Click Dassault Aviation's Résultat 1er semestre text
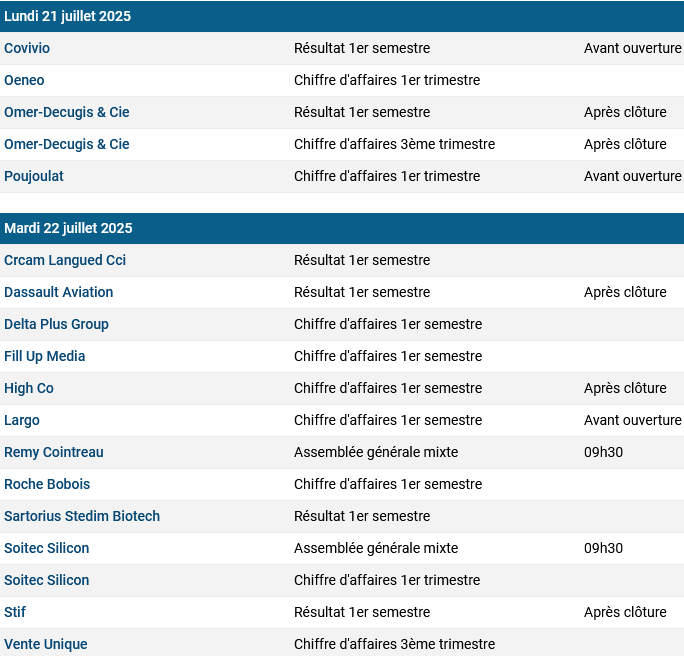The width and height of the screenshot is (684, 656). 362,292
